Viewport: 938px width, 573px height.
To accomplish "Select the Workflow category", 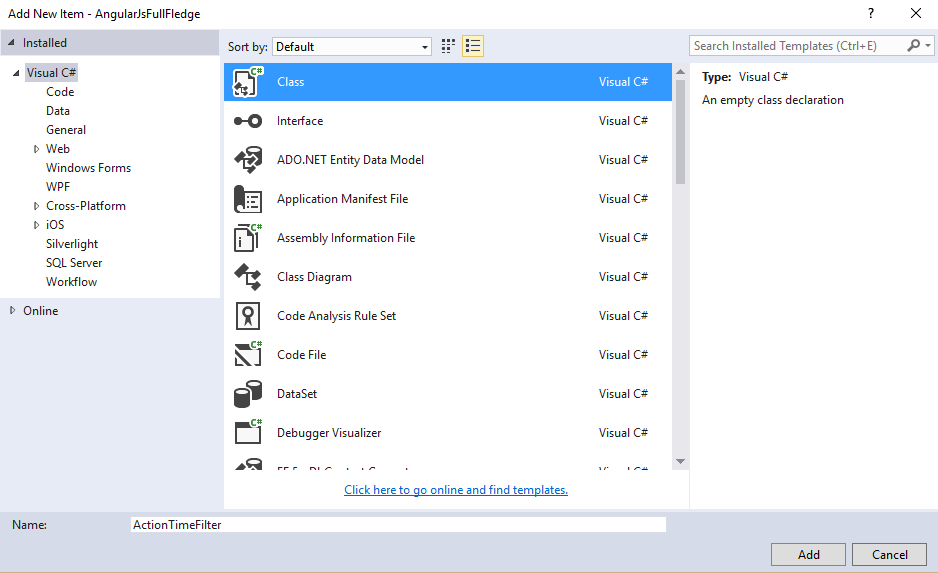I will [x=71, y=282].
